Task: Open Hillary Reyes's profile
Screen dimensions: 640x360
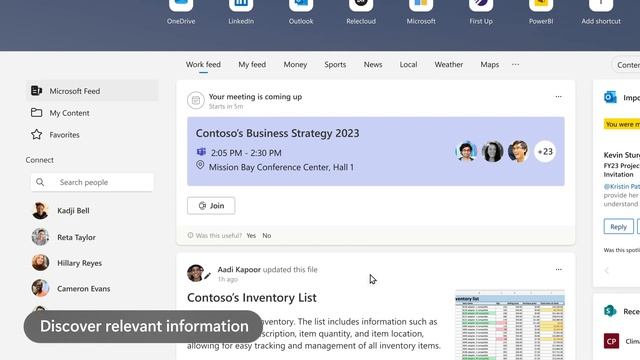Action: point(79,263)
